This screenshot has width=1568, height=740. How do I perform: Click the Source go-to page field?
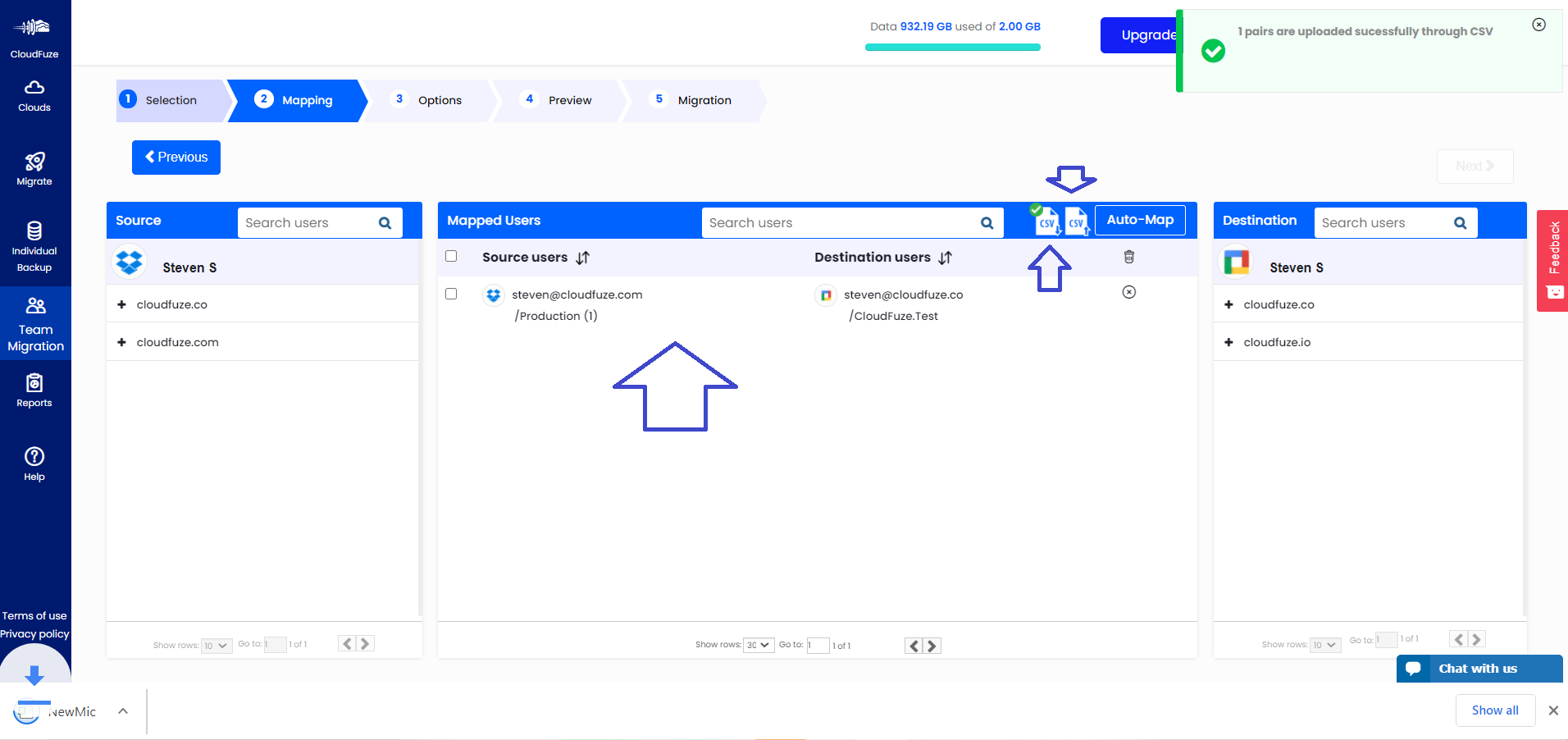[275, 645]
